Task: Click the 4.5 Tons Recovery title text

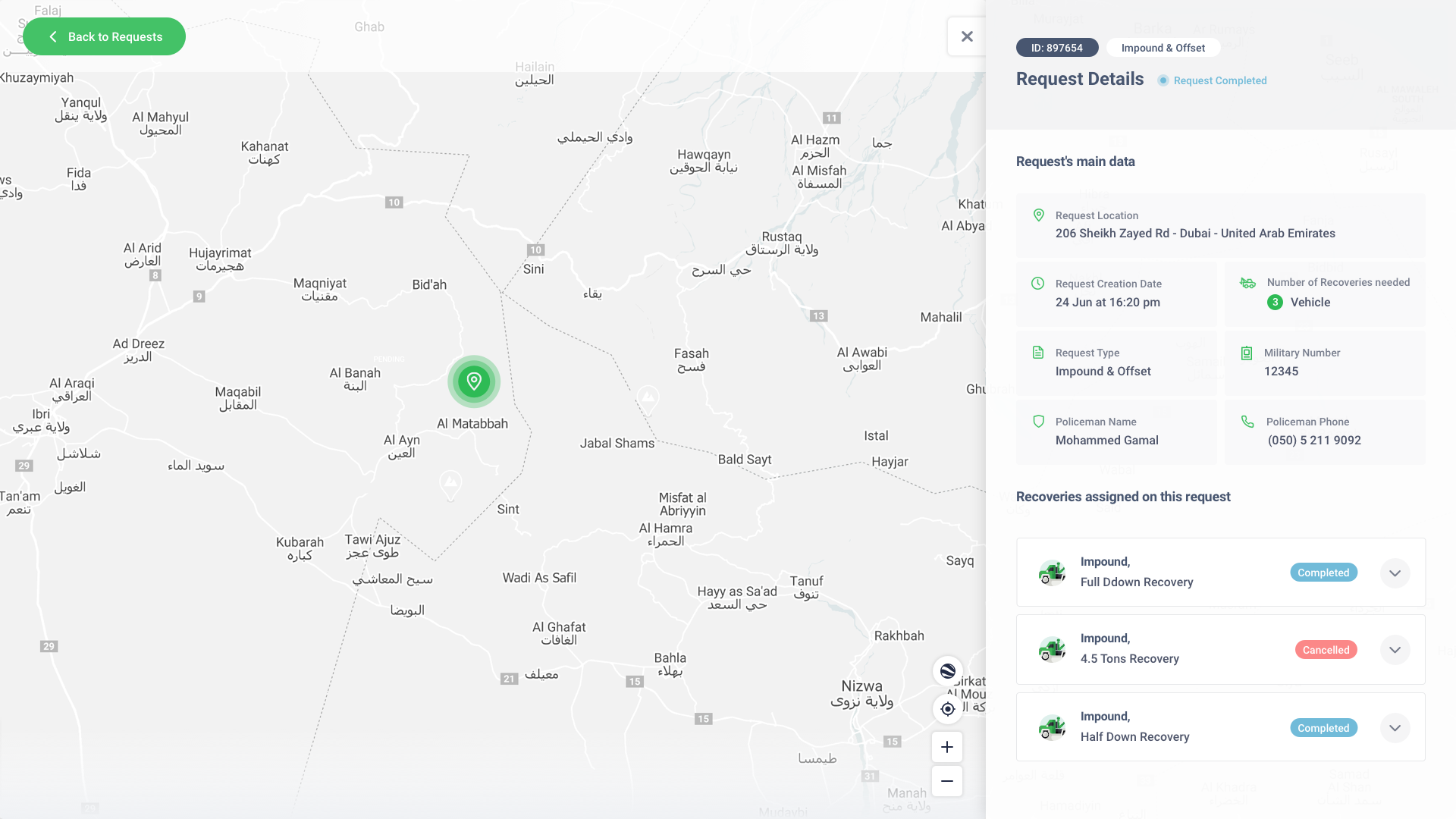Action: (x=1129, y=658)
